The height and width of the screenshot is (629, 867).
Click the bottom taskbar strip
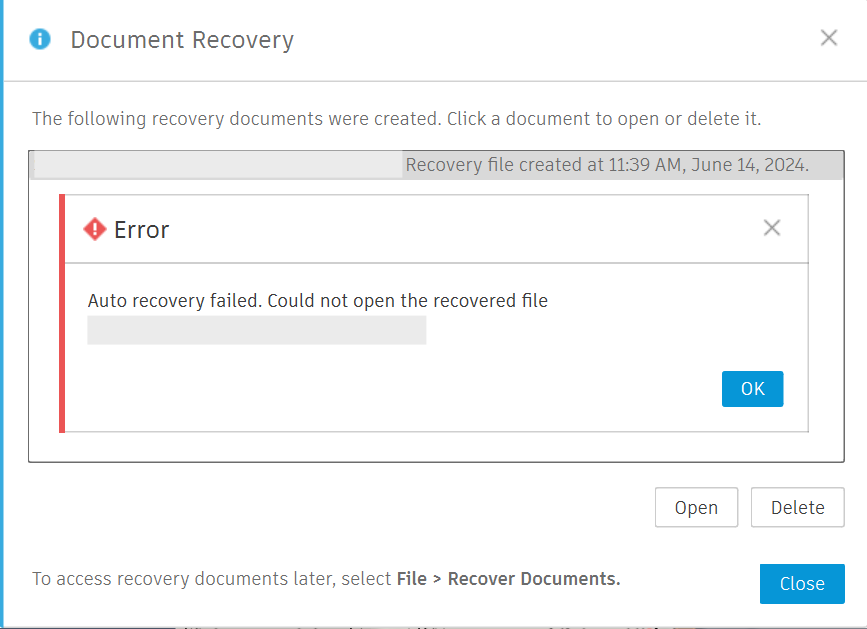(433, 626)
